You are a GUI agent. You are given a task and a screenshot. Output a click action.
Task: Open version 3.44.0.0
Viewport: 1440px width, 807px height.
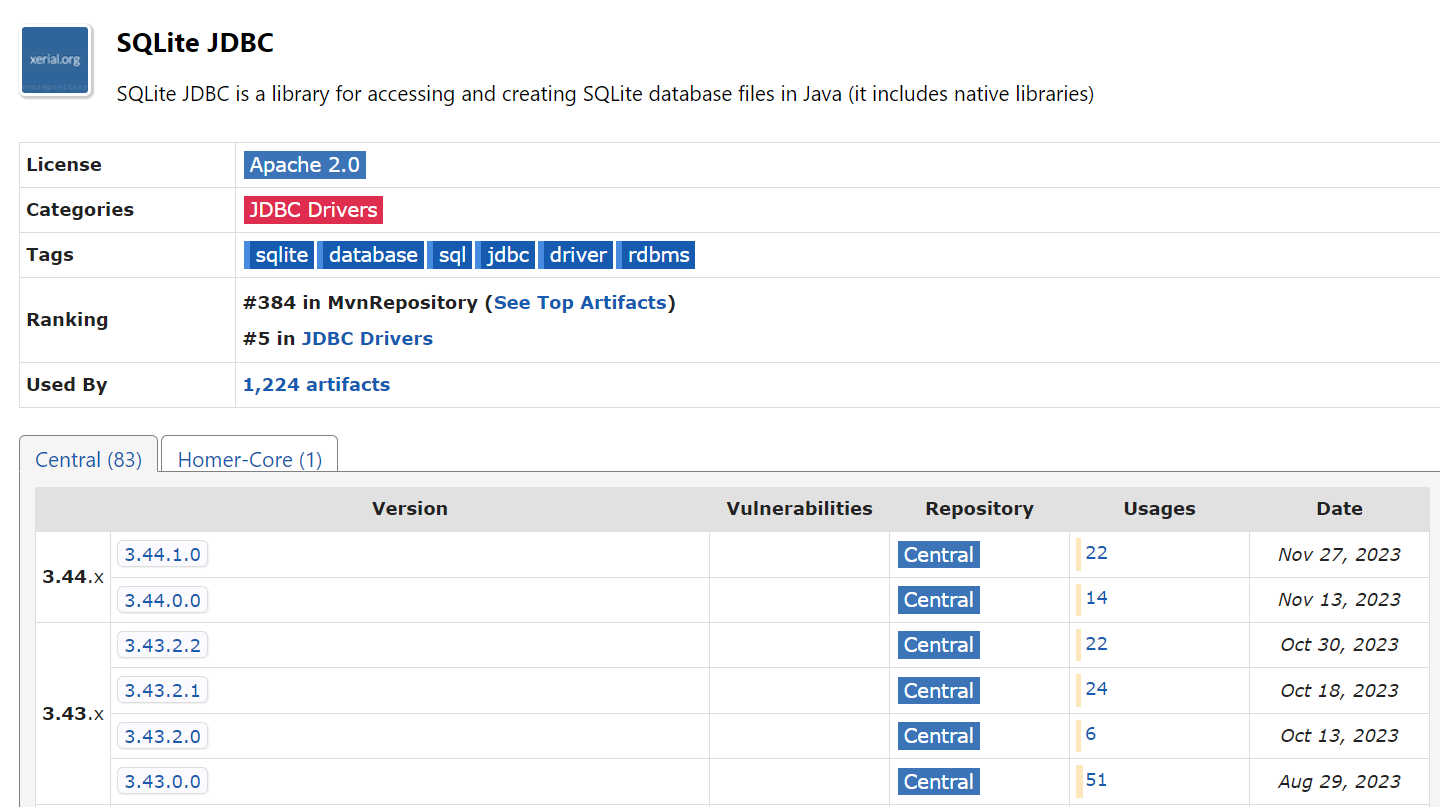pos(163,600)
